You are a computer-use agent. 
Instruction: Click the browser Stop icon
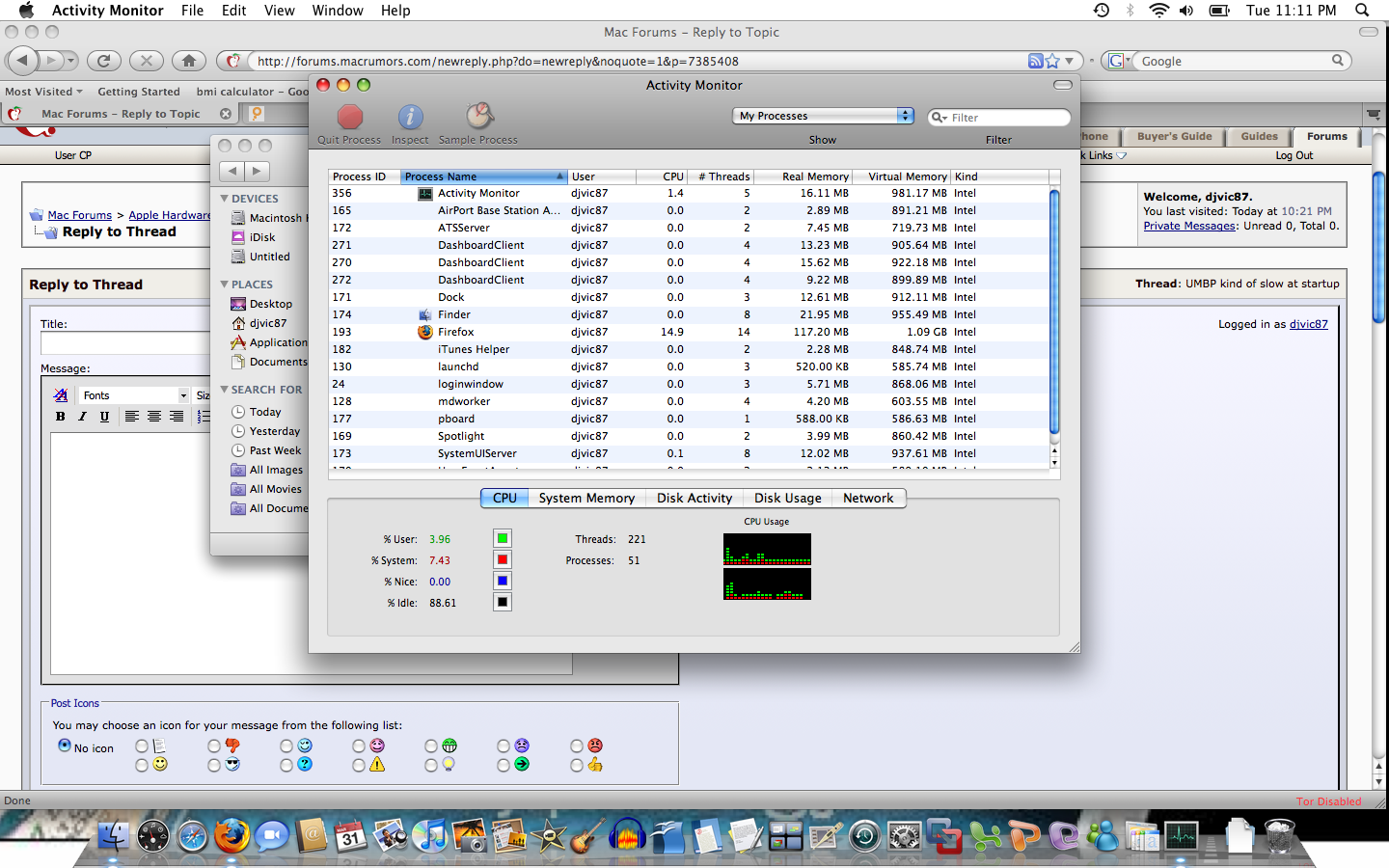(x=147, y=60)
